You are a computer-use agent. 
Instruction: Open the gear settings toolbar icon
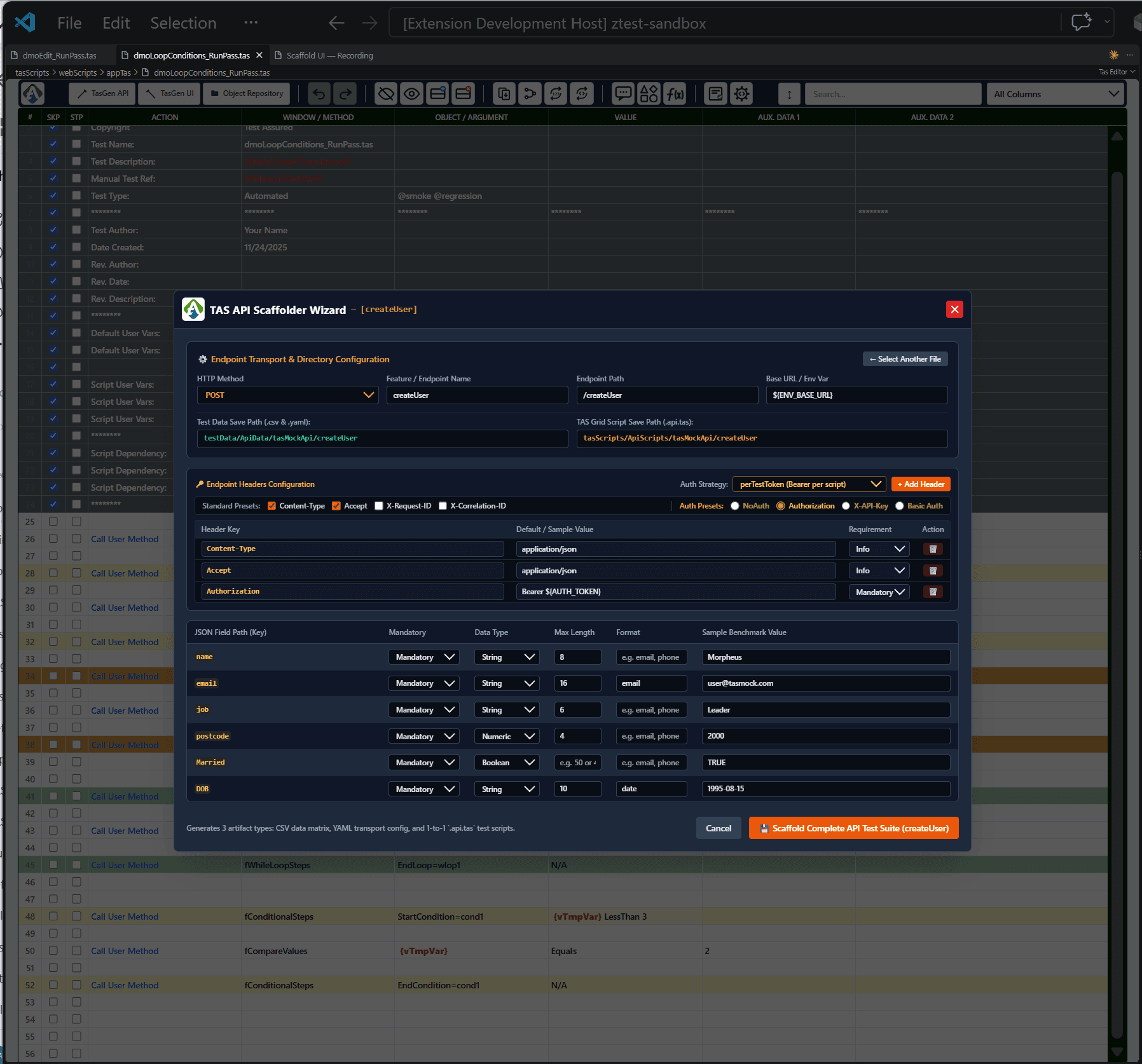[x=741, y=94]
